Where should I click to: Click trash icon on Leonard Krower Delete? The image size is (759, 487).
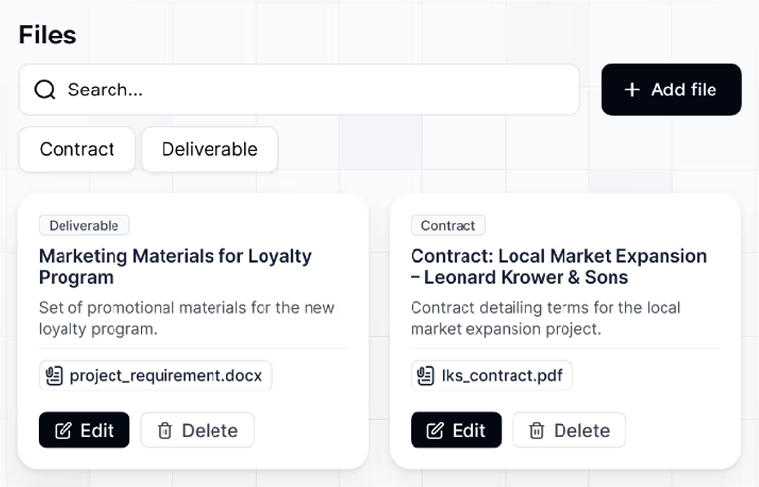[537, 430]
